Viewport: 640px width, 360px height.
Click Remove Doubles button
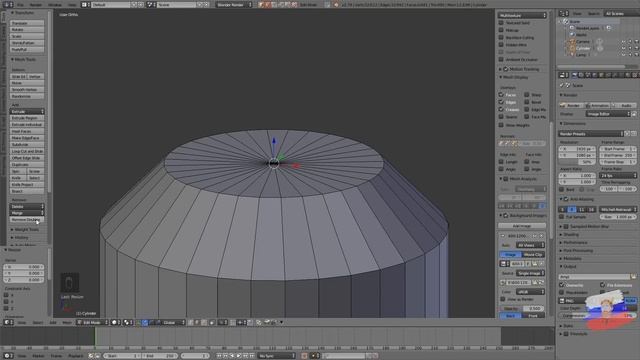(x=27, y=220)
